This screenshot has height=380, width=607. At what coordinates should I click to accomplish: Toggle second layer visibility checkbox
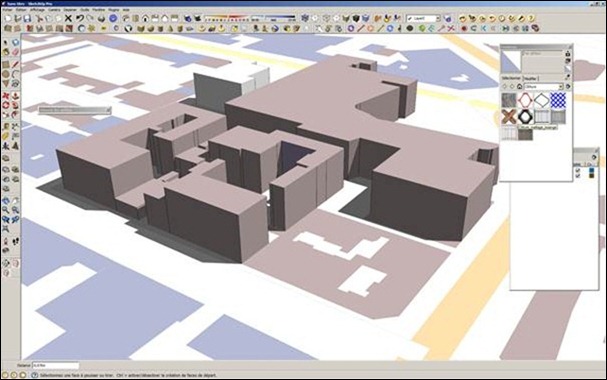(x=578, y=176)
